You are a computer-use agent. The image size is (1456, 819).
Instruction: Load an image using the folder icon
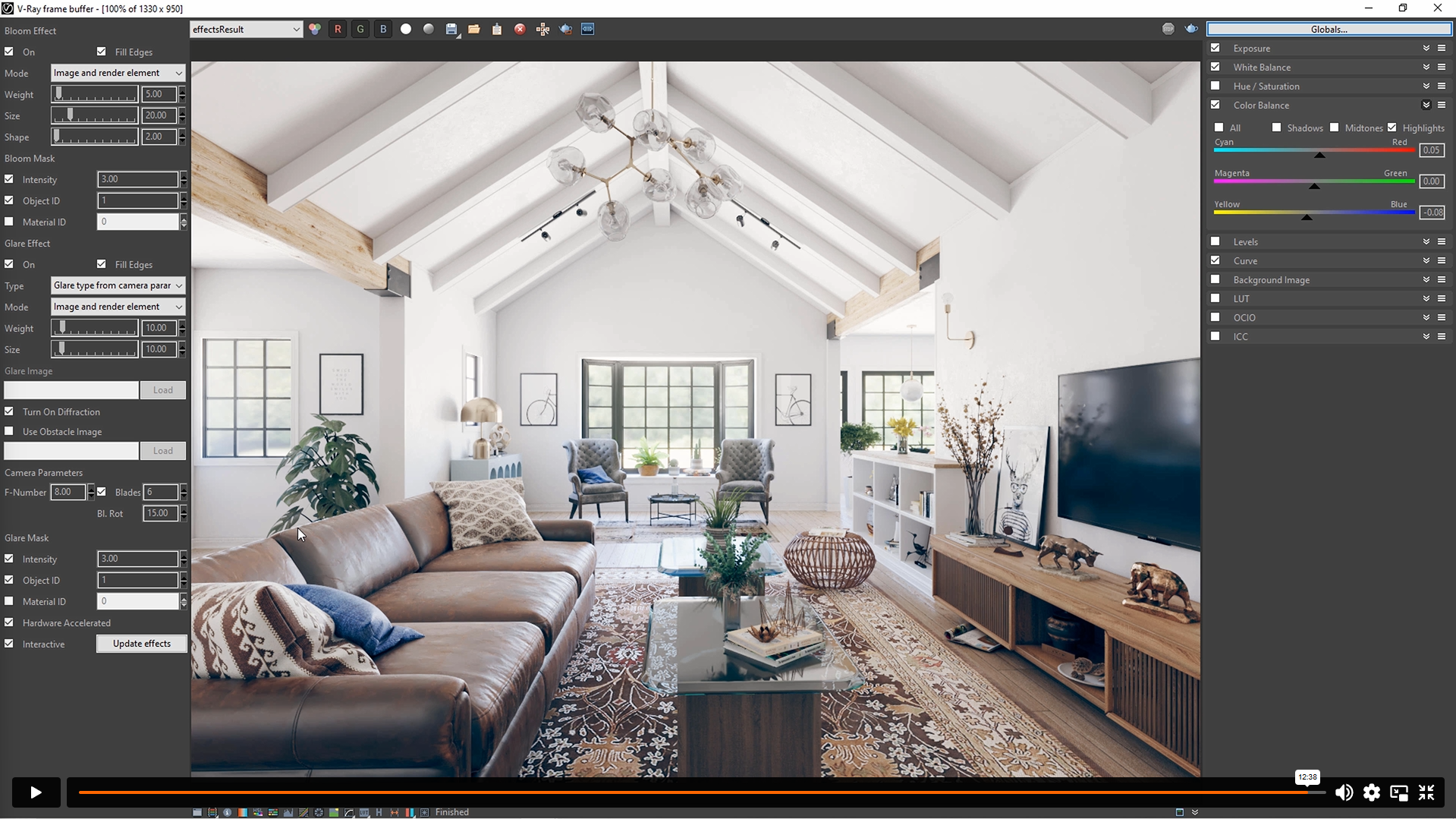click(474, 29)
